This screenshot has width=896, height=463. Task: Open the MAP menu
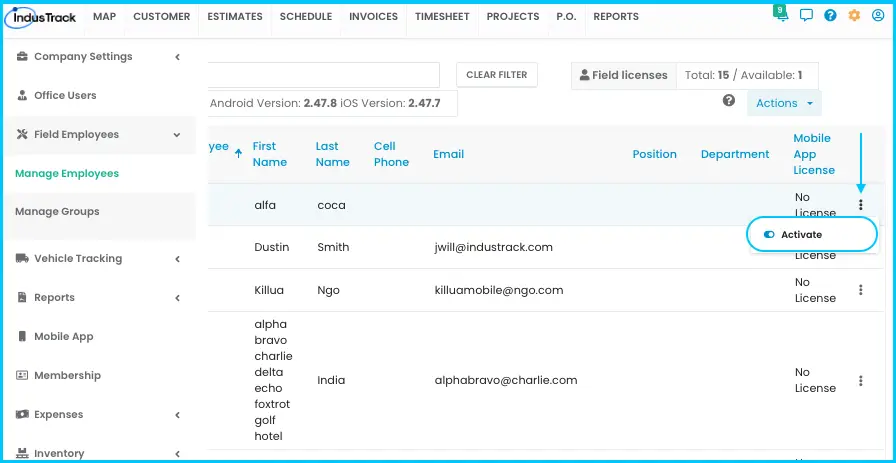105,17
